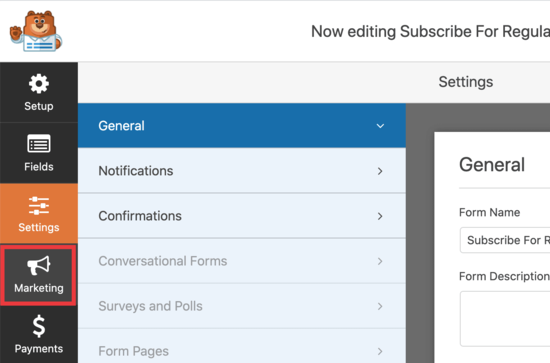Screen dimensions: 550x363
Task: Open the Marketing megaphone icon
Action: (x=39, y=265)
